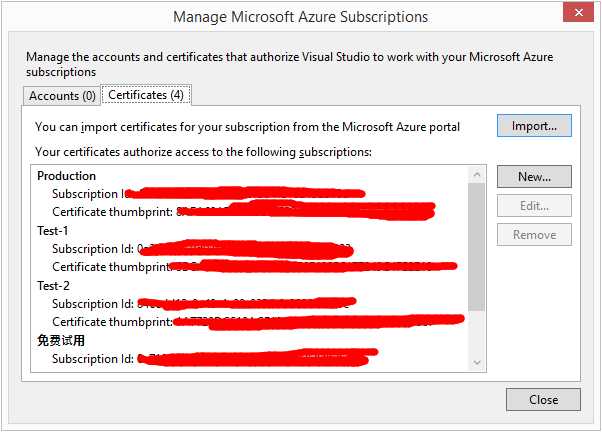Click Subscription Id line under 免费试用

pos(215,359)
